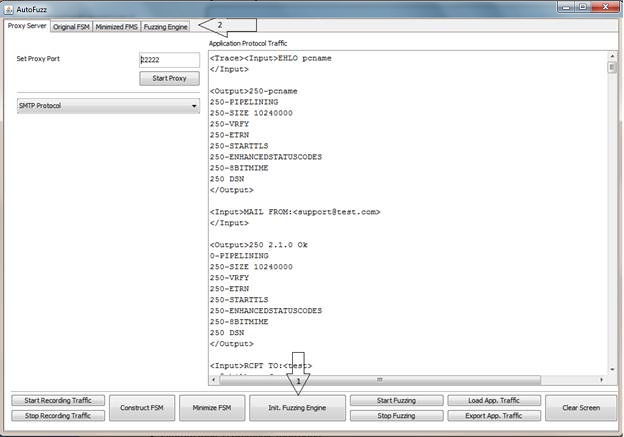Click the Clear Screen button

pyautogui.click(x=581, y=408)
